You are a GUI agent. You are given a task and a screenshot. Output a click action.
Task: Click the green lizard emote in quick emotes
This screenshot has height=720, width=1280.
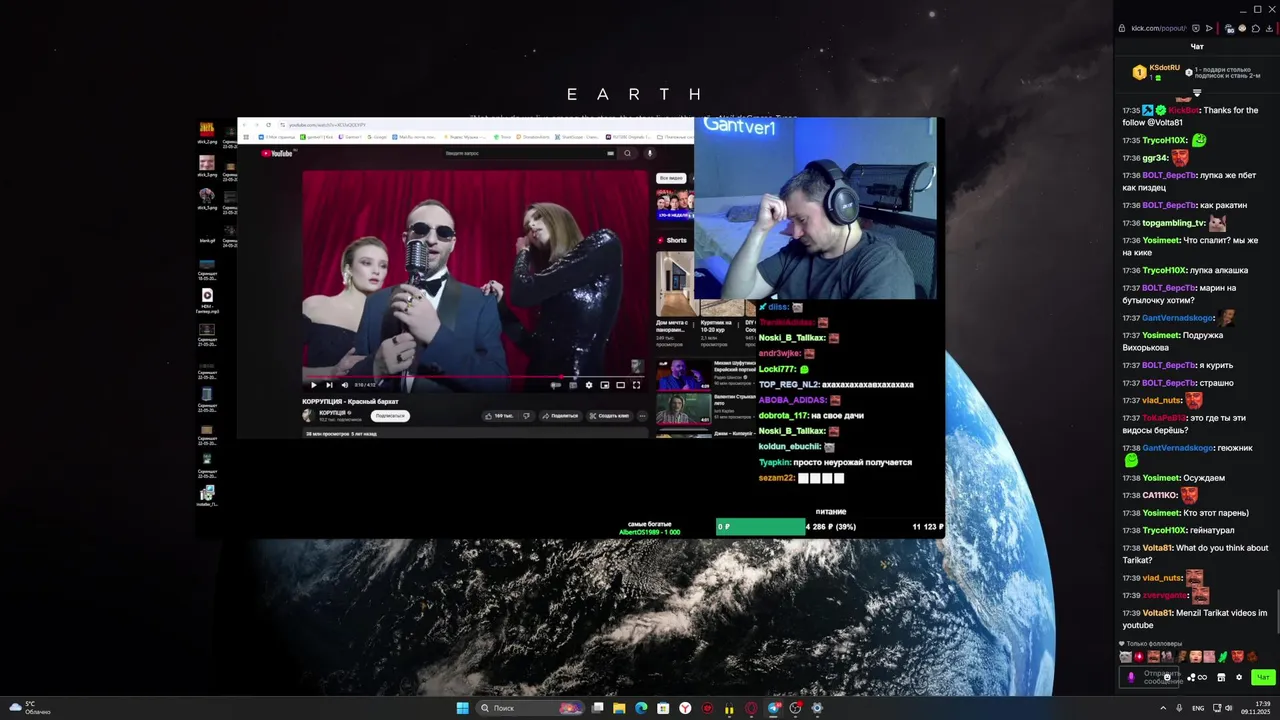pos(1222,657)
